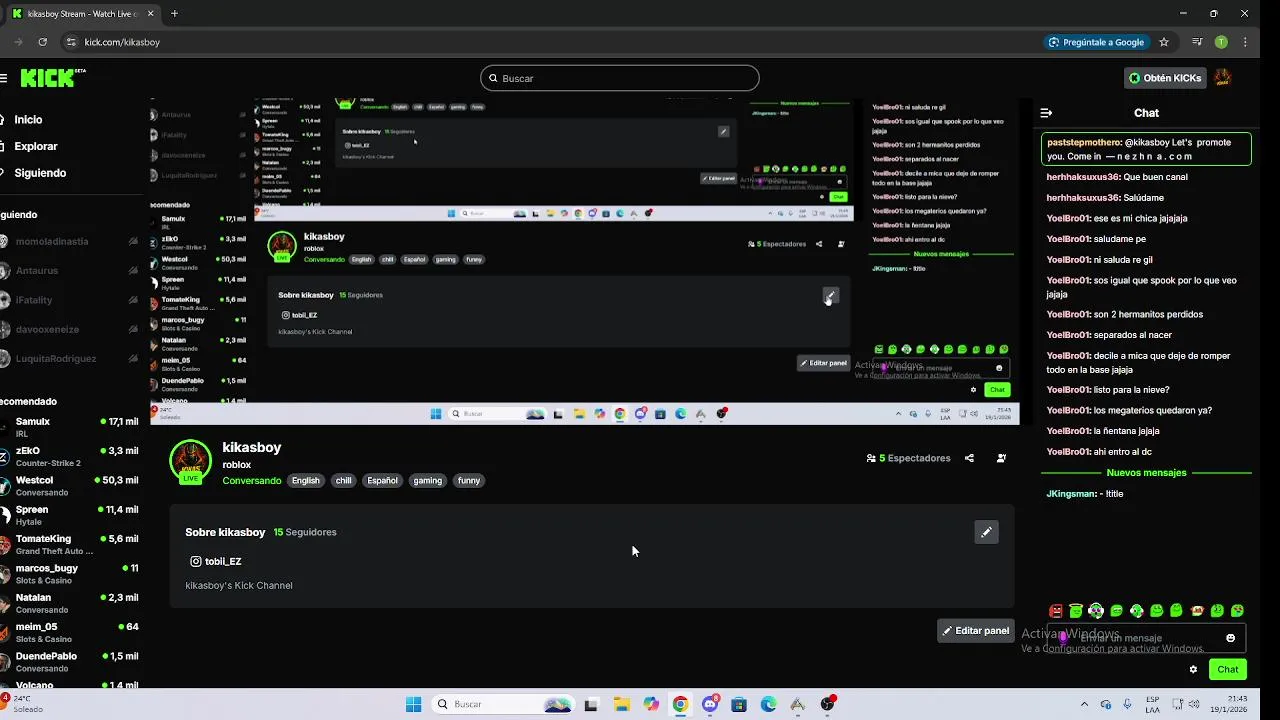Collapse the chat panel arrow

1046,113
